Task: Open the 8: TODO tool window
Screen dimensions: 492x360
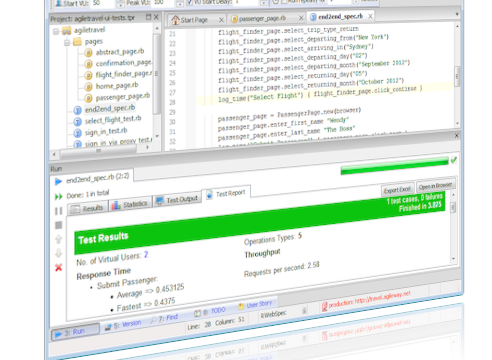Action: tap(210, 312)
